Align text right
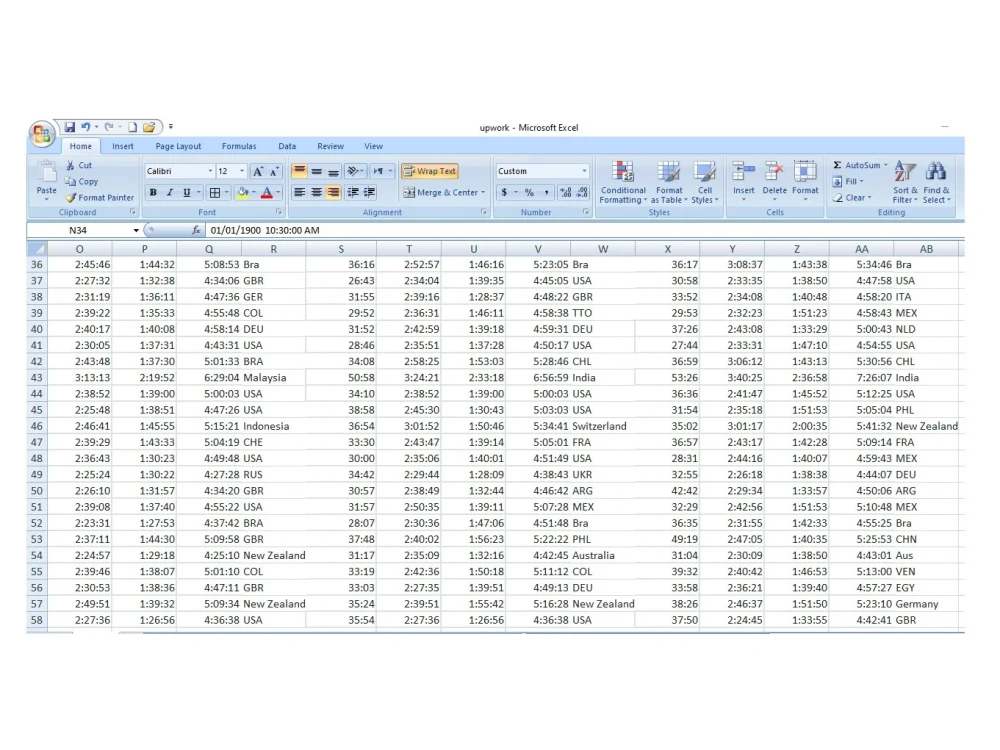 click(333, 193)
